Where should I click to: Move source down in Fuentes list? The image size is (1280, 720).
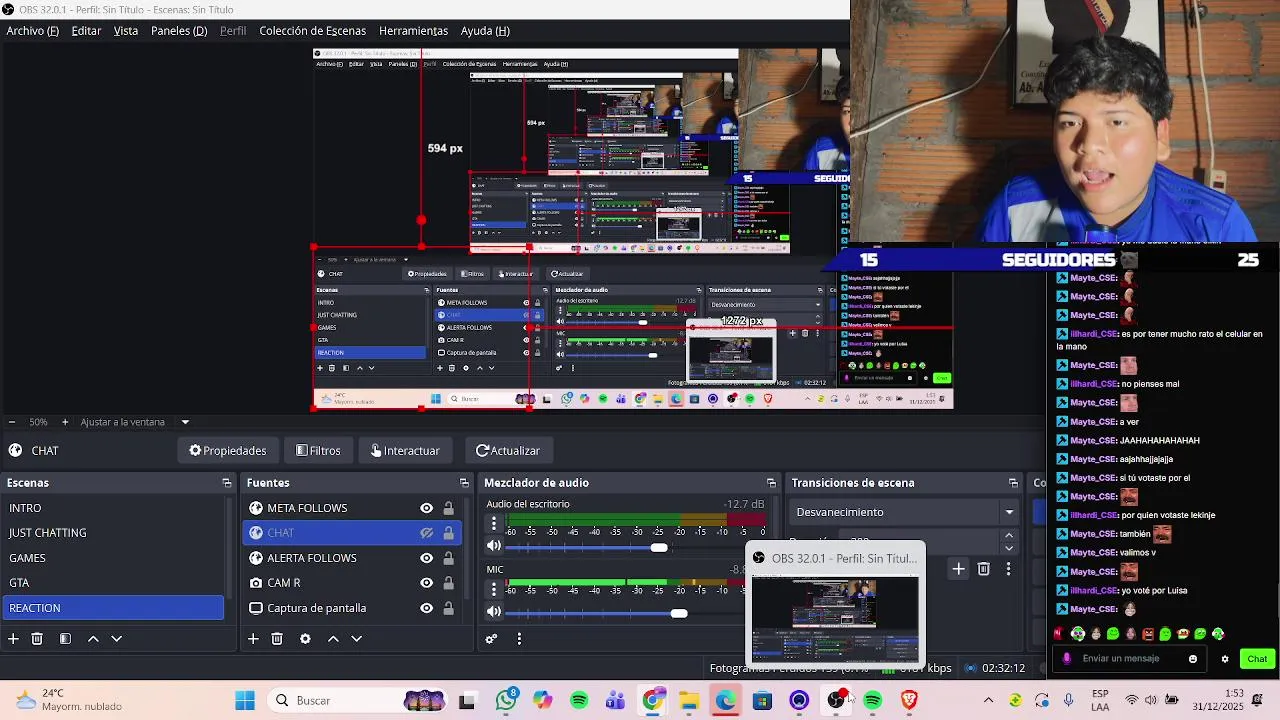tap(356, 638)
